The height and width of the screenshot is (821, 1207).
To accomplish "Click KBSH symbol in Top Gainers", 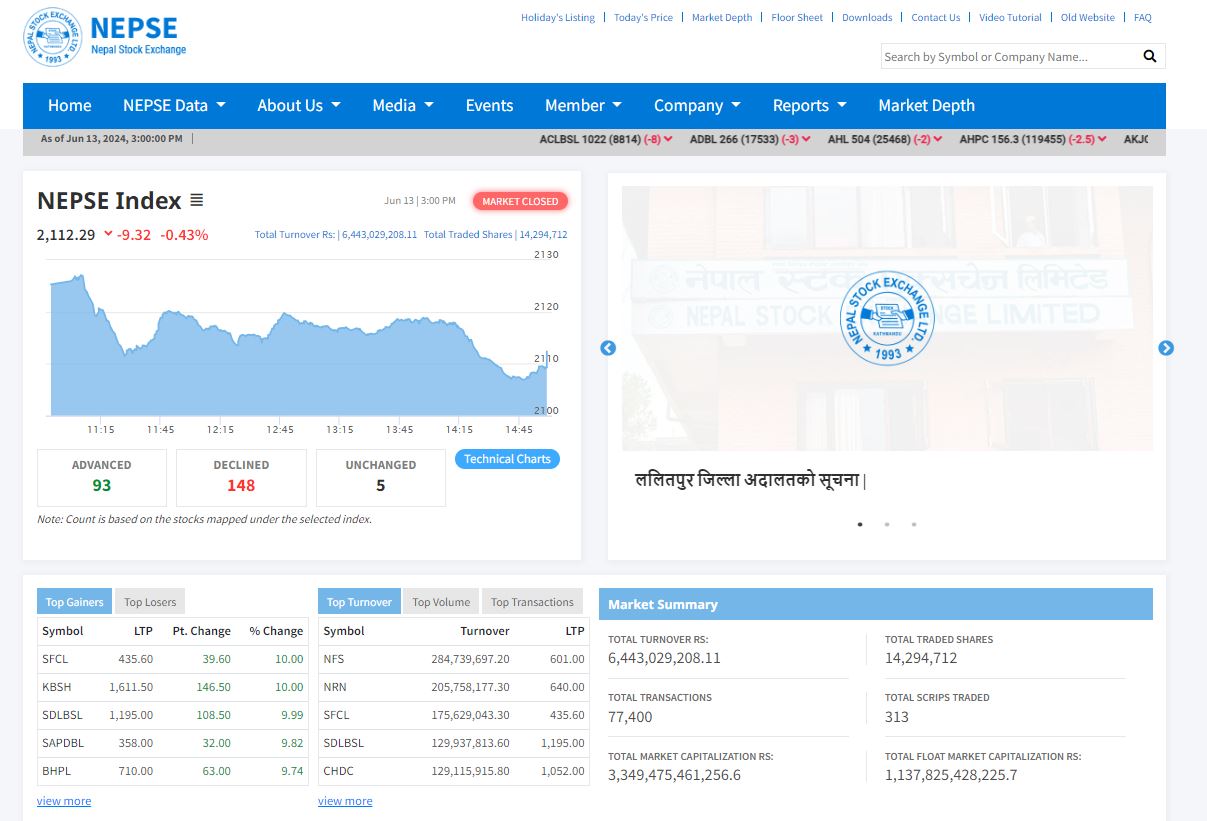I will click(x=57, y=687).
